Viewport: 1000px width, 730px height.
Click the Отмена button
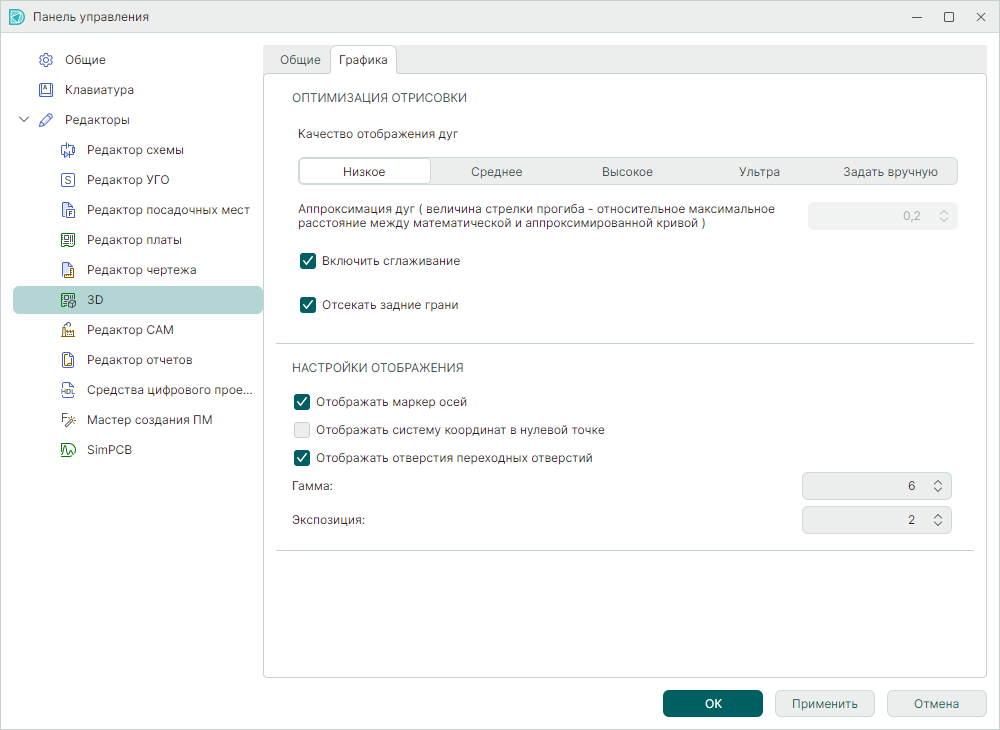coord(936,703)
